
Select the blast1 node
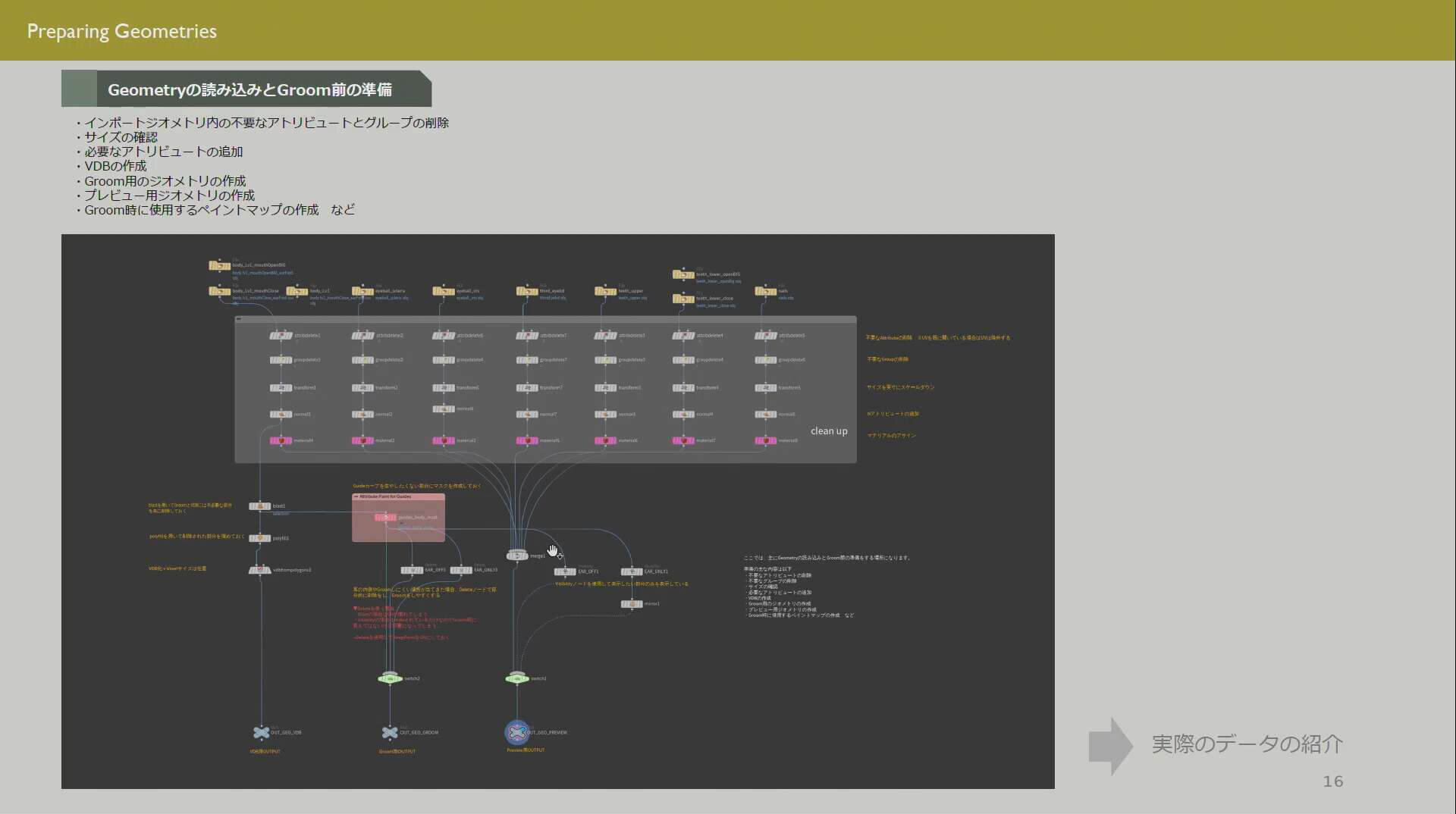260,506
